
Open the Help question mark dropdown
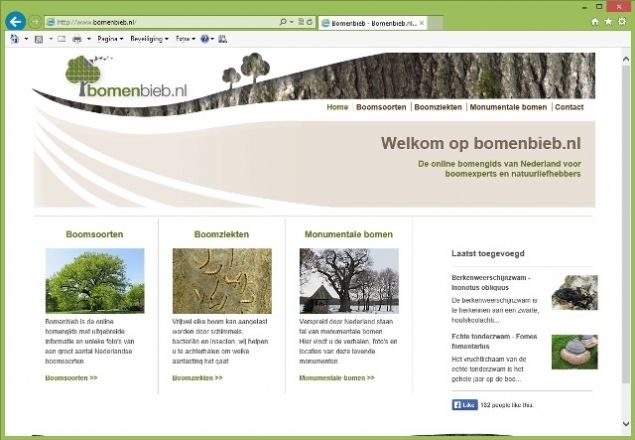click(x=207, y=39)
